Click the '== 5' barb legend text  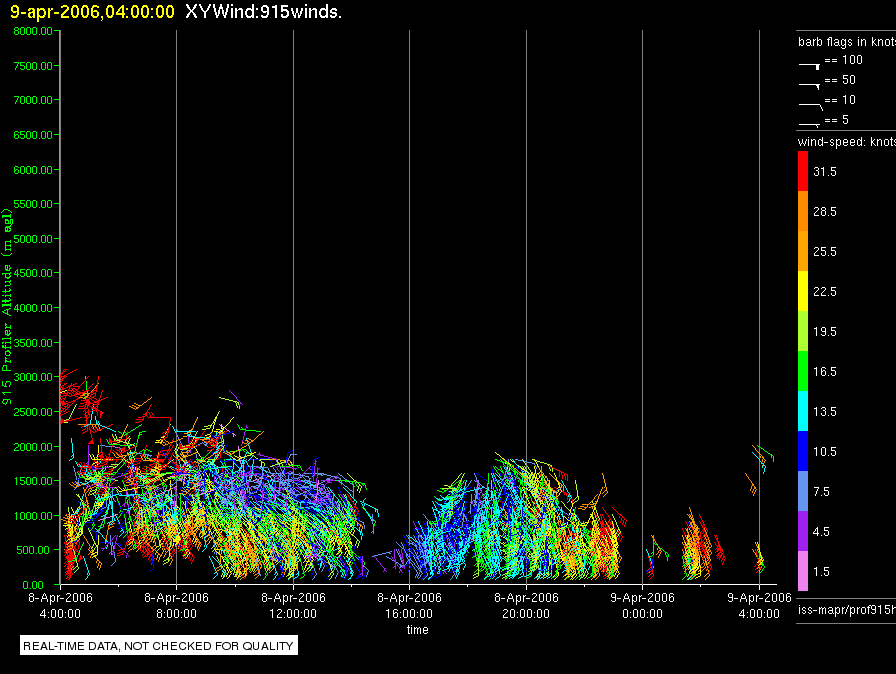coord(837,119)
